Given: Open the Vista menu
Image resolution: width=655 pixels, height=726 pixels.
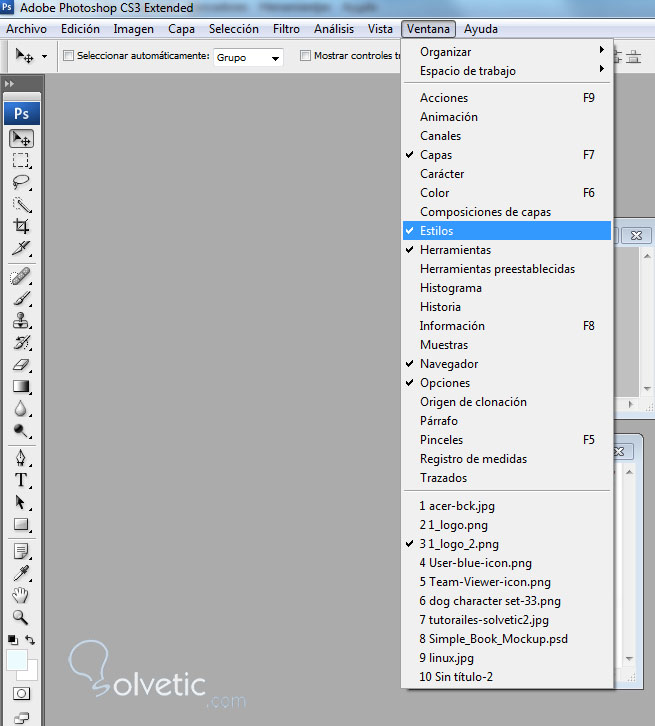Looking at the screenshot, I should click(x=380, y=29).
